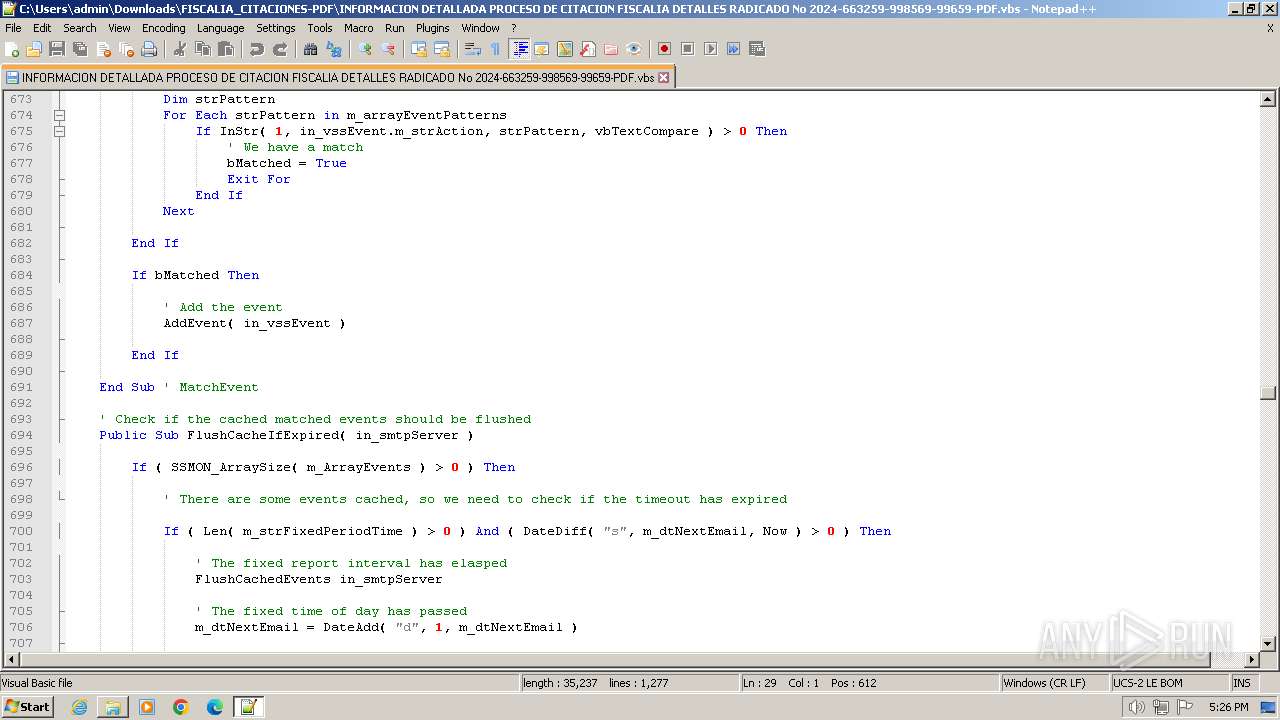Click the volume speaker icon in system tray
This screenshot has height=720, width=1280.
tap(1137, 707)
